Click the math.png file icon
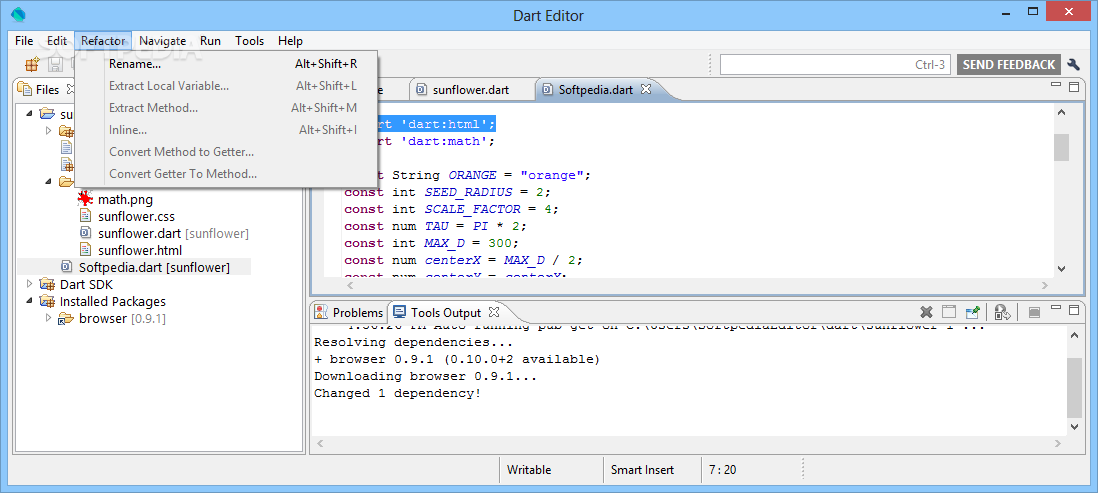 (85, 199)
